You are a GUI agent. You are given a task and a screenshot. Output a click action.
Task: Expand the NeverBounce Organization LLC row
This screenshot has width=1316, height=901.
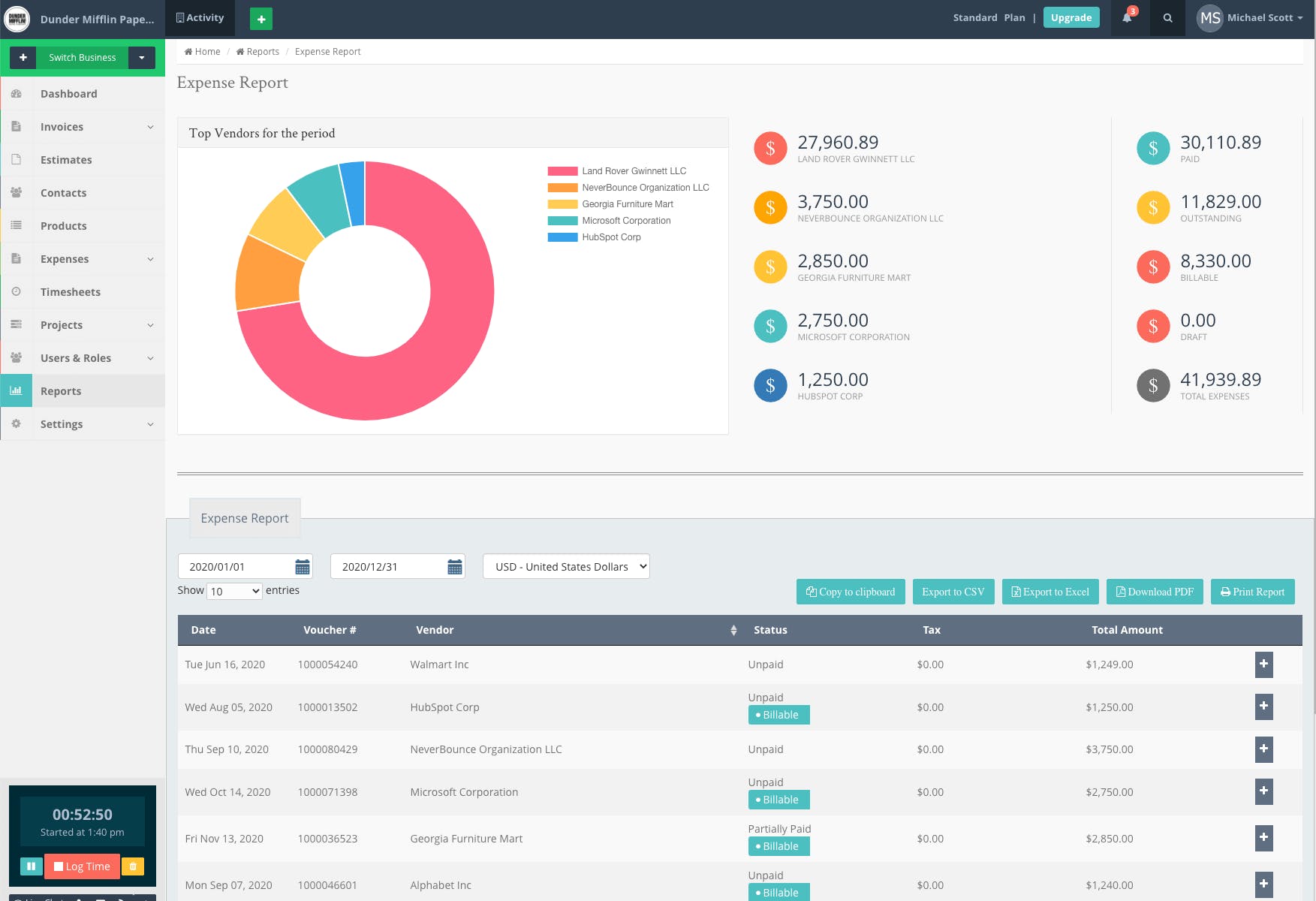[1264, 749]
